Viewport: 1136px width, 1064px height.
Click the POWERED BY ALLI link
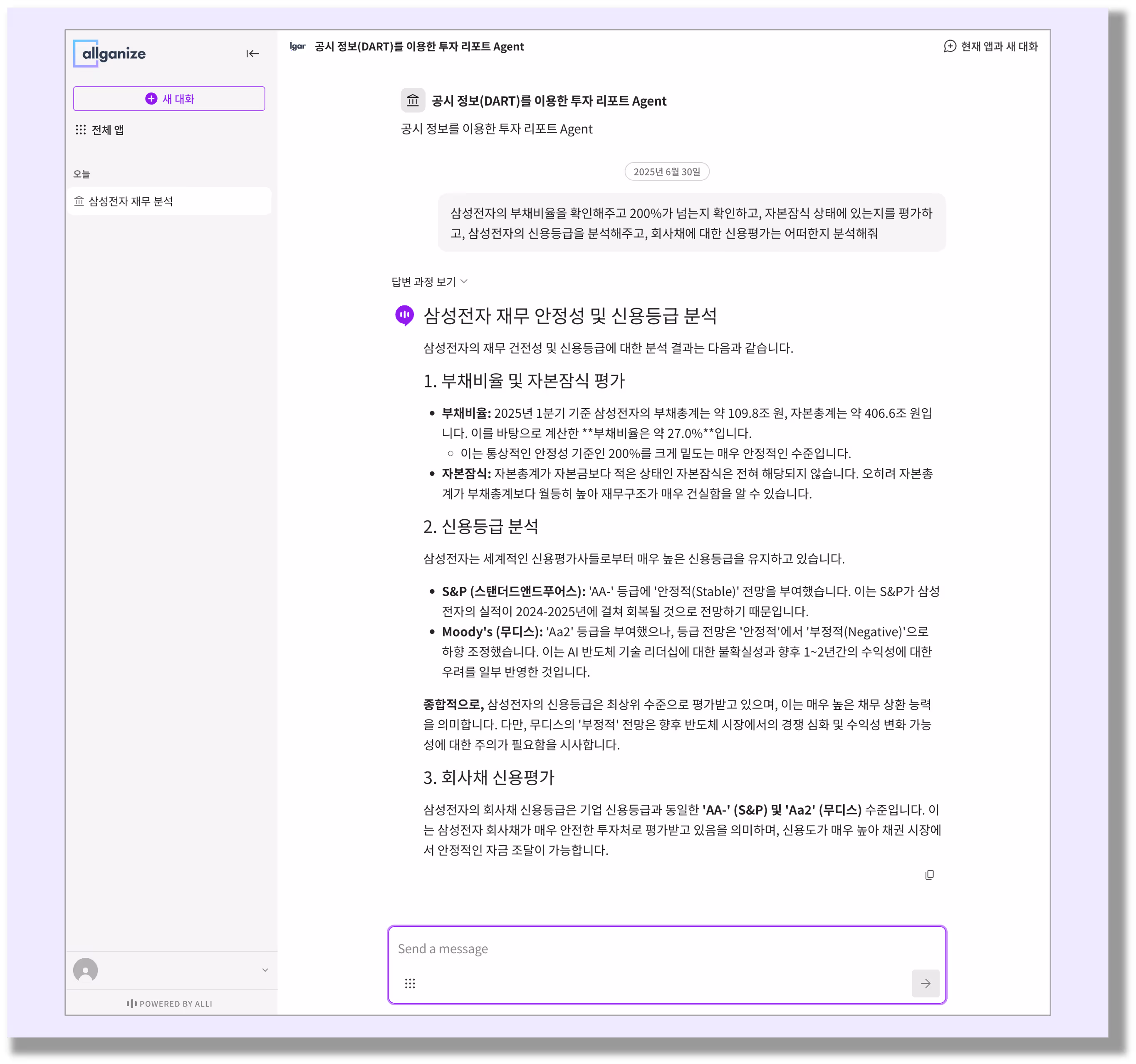tap(170, 1003)
